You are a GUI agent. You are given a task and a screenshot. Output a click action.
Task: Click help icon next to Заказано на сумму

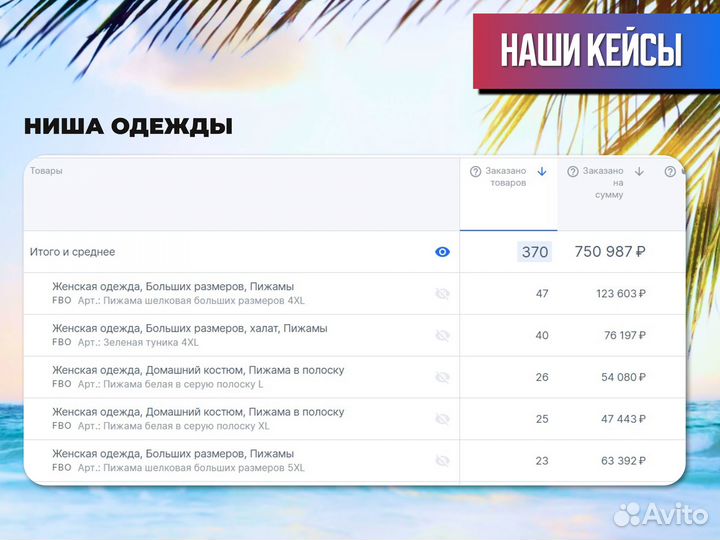(x=573, y=172)
